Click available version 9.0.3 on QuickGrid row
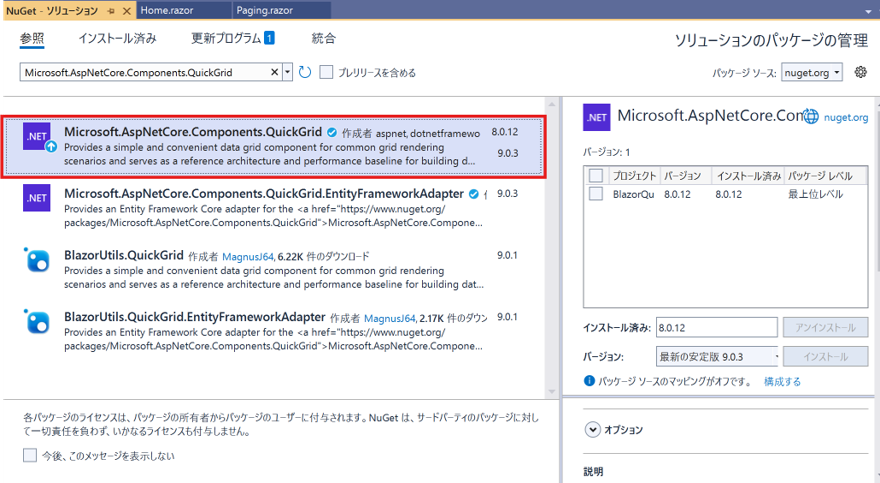Viewport: 880px width, 483px height. (507, 153)
